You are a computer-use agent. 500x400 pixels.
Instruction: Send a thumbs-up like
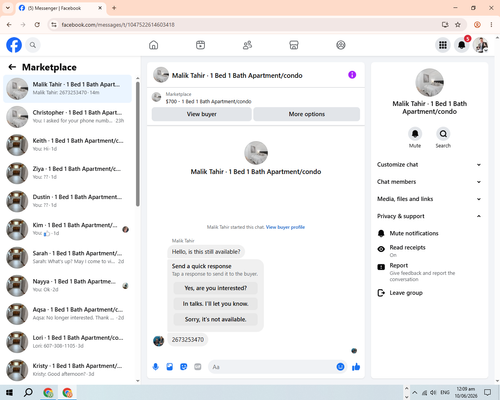pyautogui.click(x=356, y=367)
